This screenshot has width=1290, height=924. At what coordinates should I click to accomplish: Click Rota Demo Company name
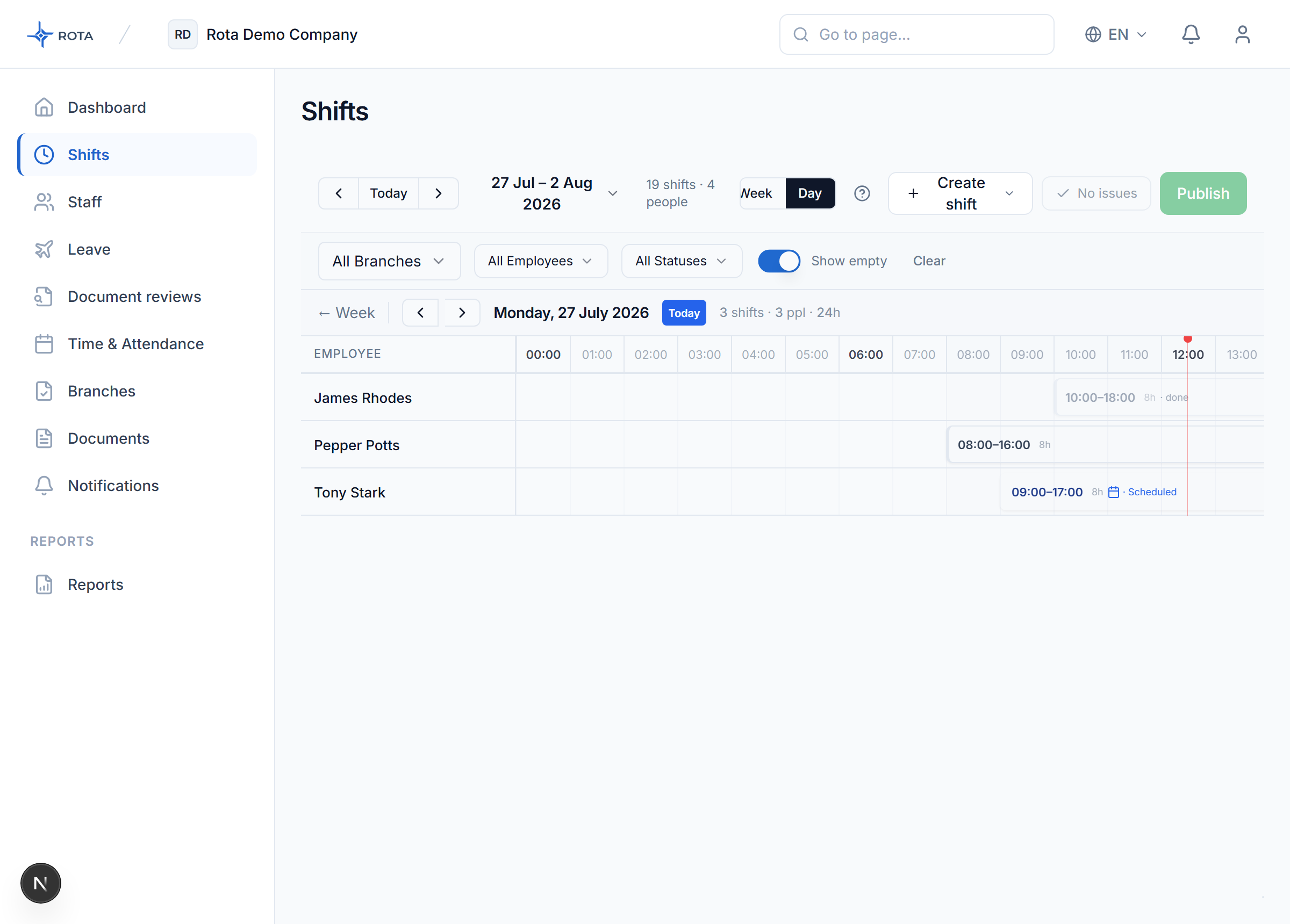[282, 35]
